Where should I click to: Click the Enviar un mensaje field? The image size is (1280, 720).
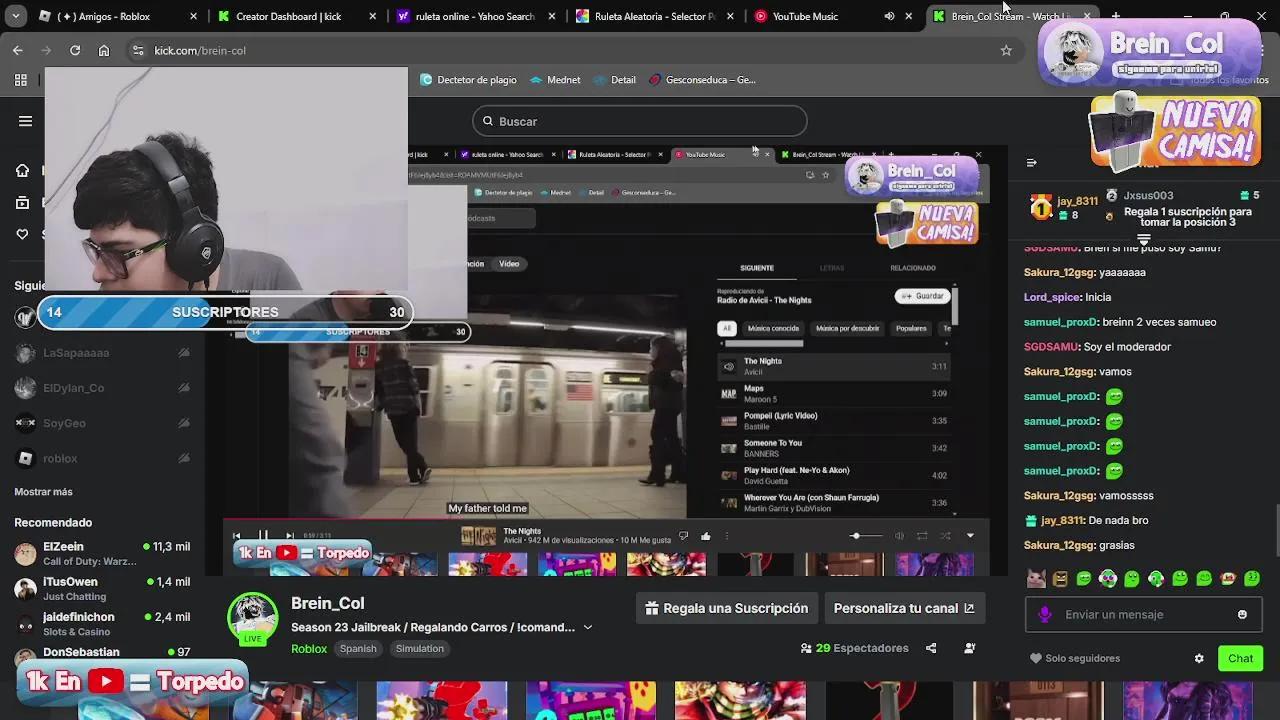coord(1143,615)
